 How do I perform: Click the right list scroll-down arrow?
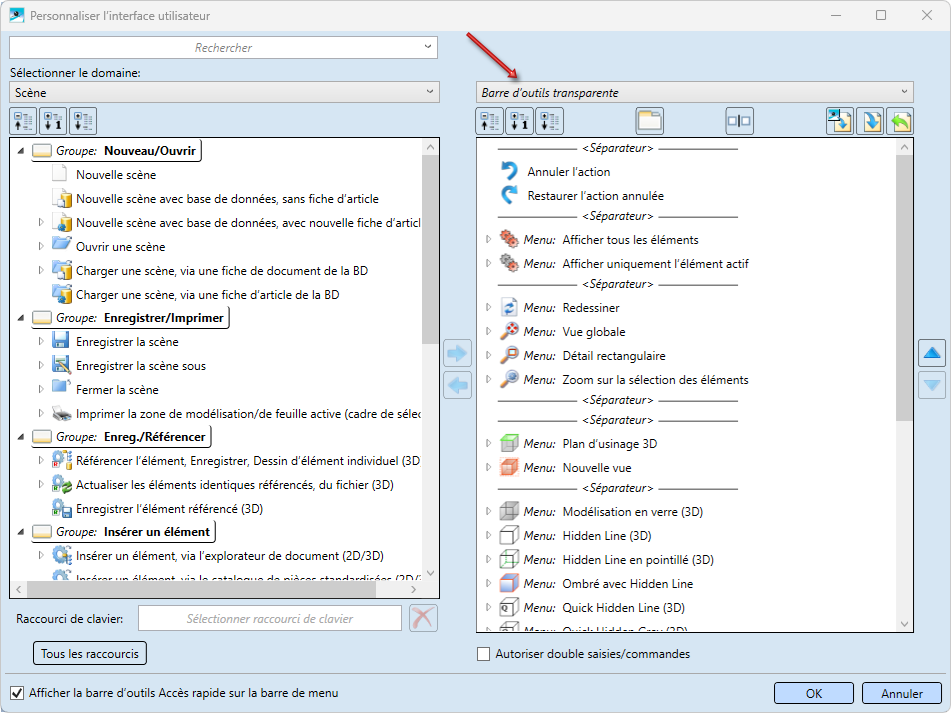(x=904, y=624)
